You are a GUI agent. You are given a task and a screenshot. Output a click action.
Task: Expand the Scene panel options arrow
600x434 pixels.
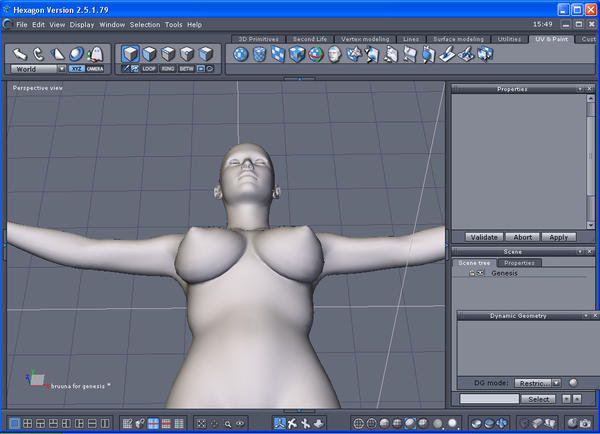click(580, 251)
